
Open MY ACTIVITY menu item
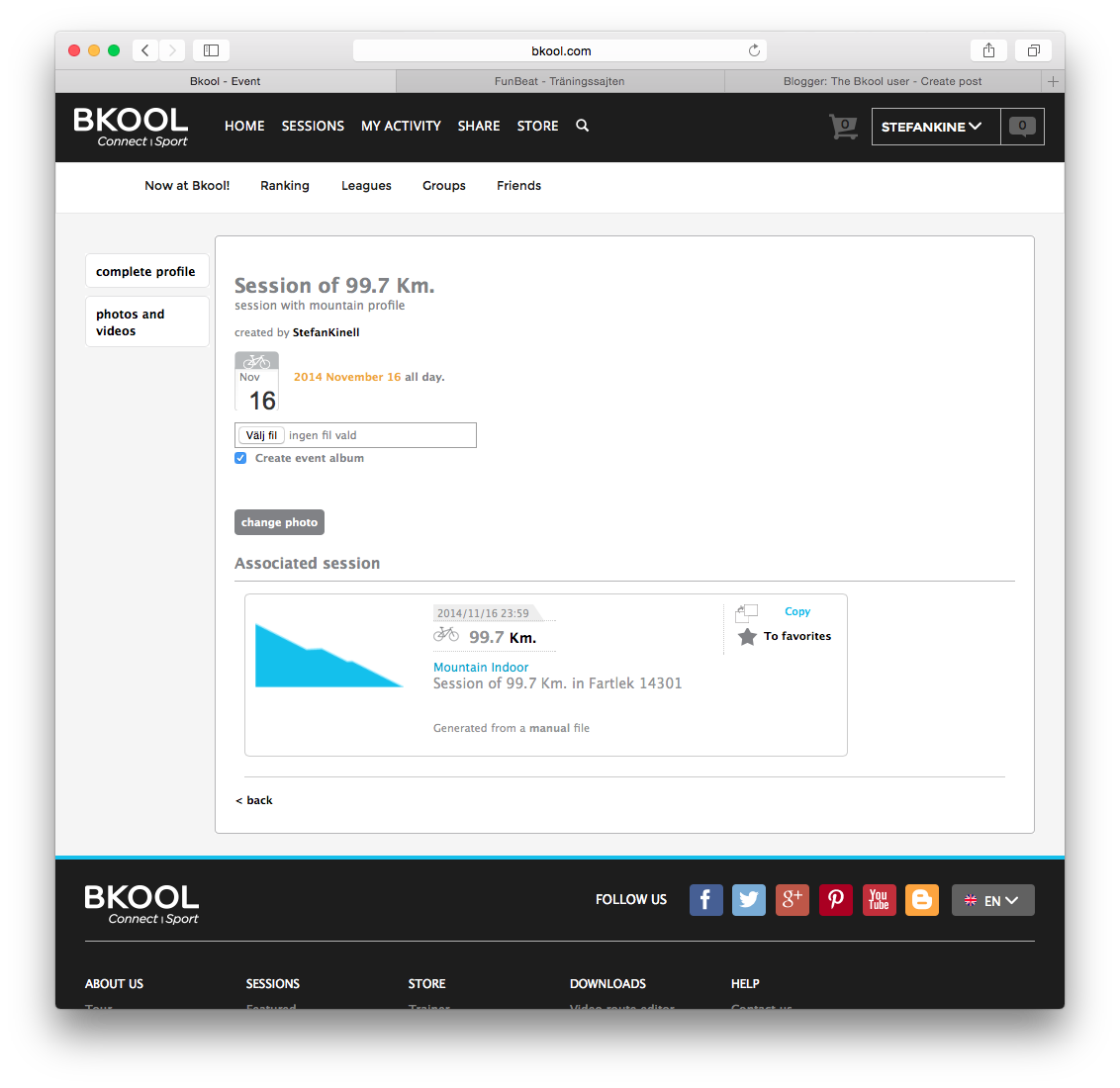point(401,126)
